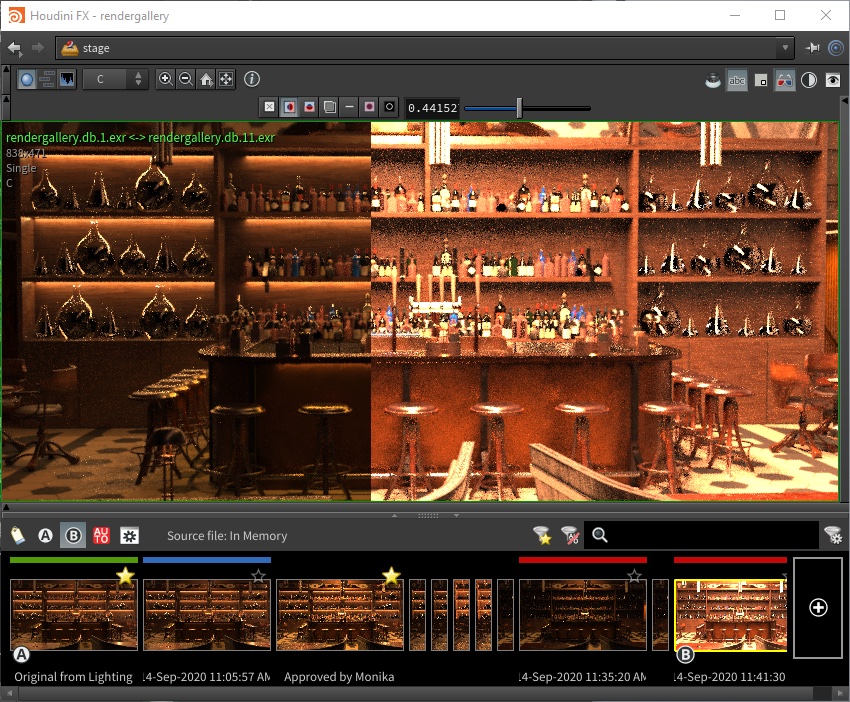Click the pin panel icon
This screenshot has height=702, width=850.
pyautogui.click(x=813, y=48)
